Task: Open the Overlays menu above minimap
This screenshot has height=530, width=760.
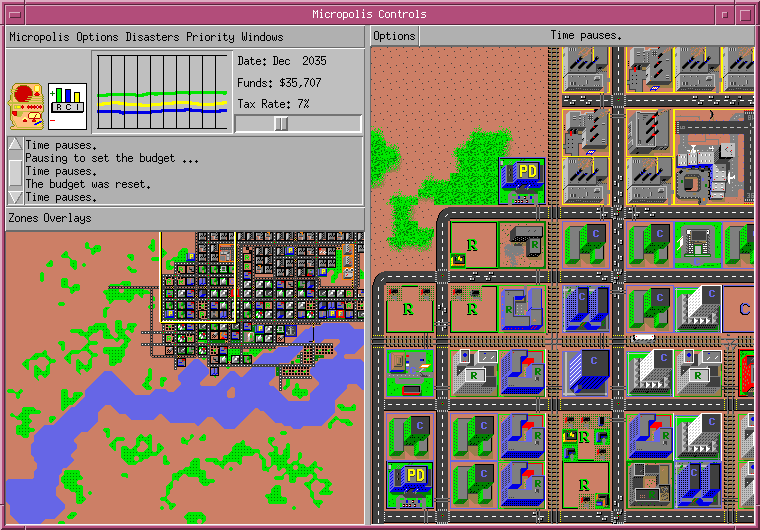Action: point(67,218)
